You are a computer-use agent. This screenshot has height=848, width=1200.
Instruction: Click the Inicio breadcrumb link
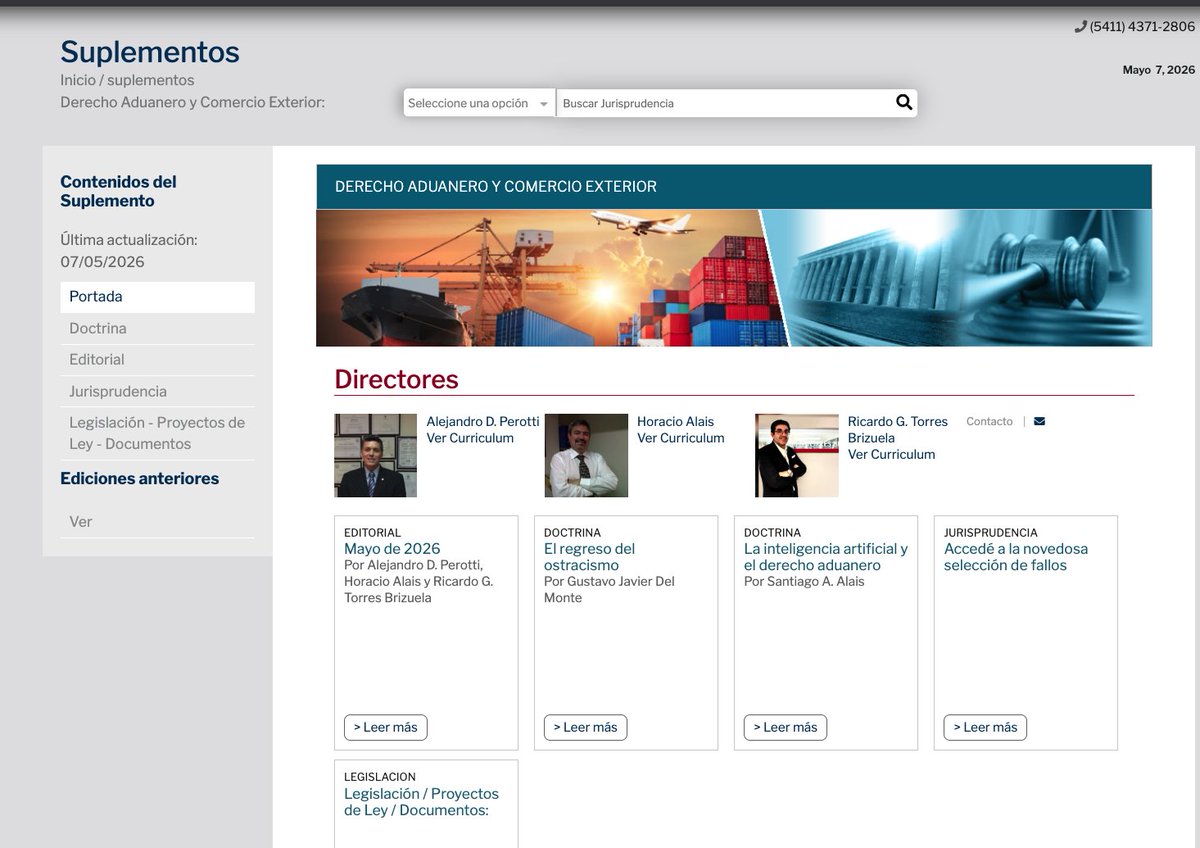tap(78, 80)
